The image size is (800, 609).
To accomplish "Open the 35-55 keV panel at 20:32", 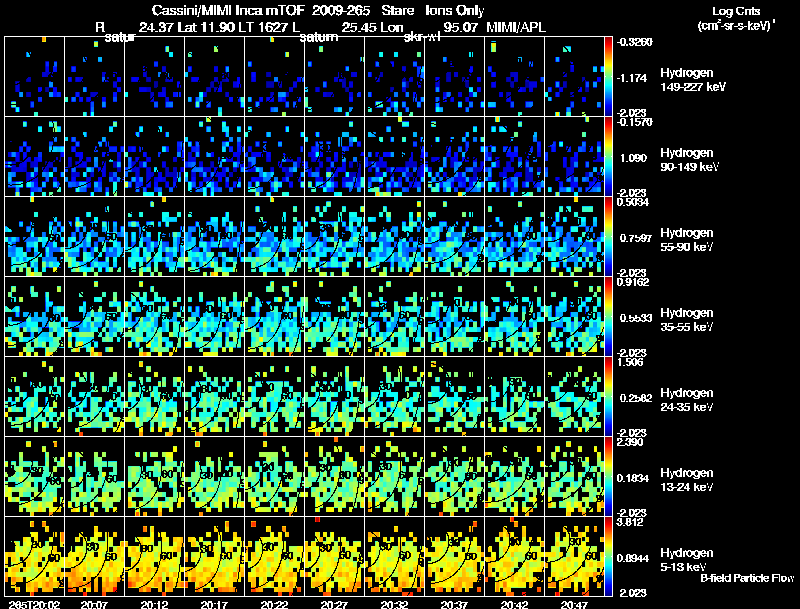I will point(394,317).
